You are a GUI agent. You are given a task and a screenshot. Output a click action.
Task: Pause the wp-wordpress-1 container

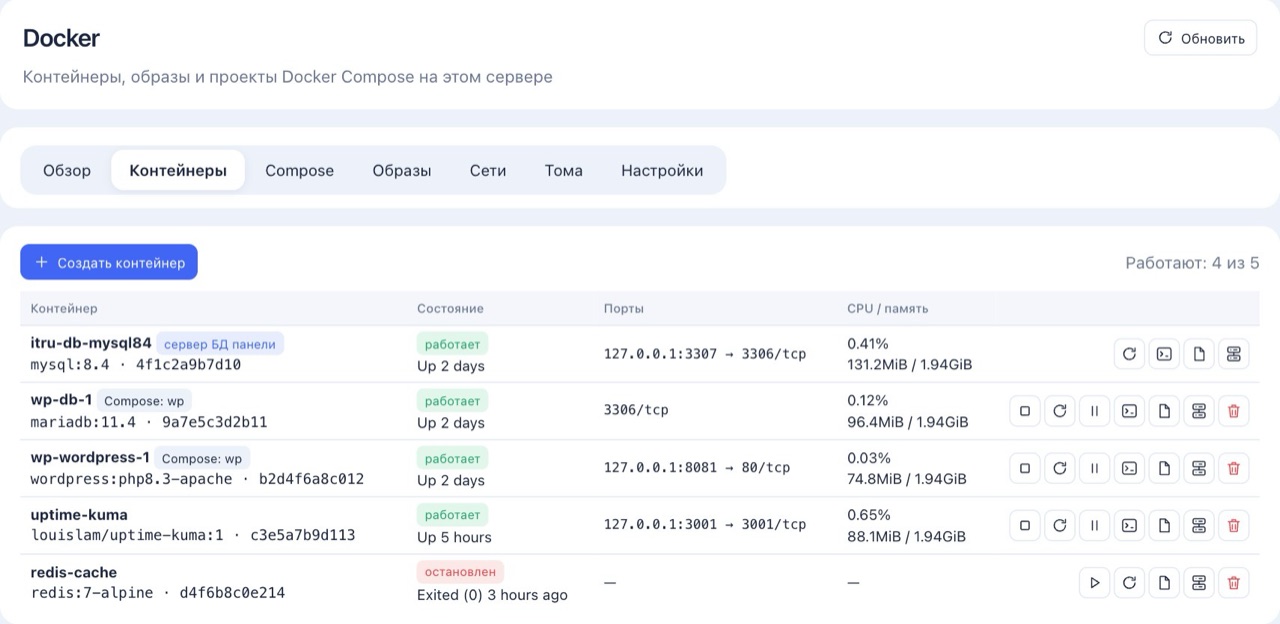pyautogui.click(x=1095, y=468)
